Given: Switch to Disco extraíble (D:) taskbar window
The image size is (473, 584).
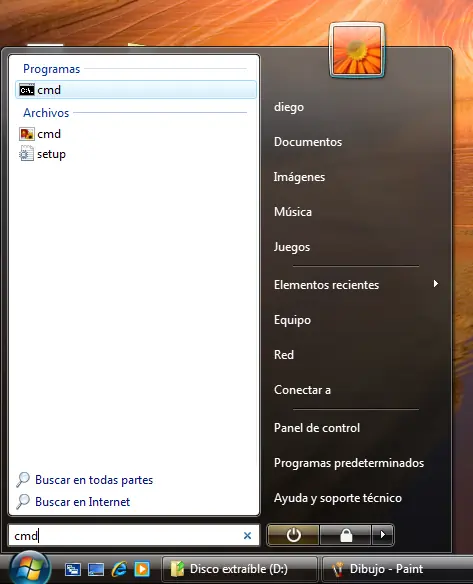Looking at the screenshot, I should point(239,569).
